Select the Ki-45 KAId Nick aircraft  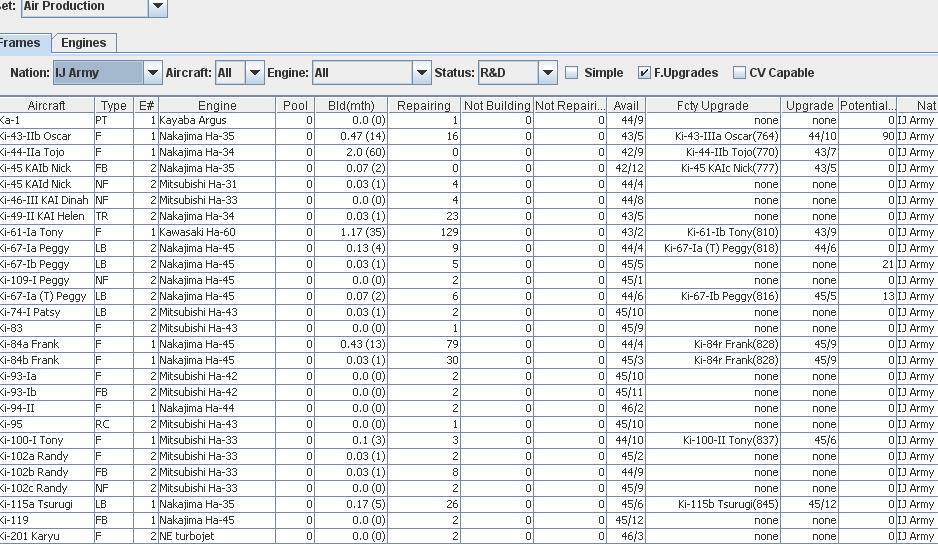(47, 184)
